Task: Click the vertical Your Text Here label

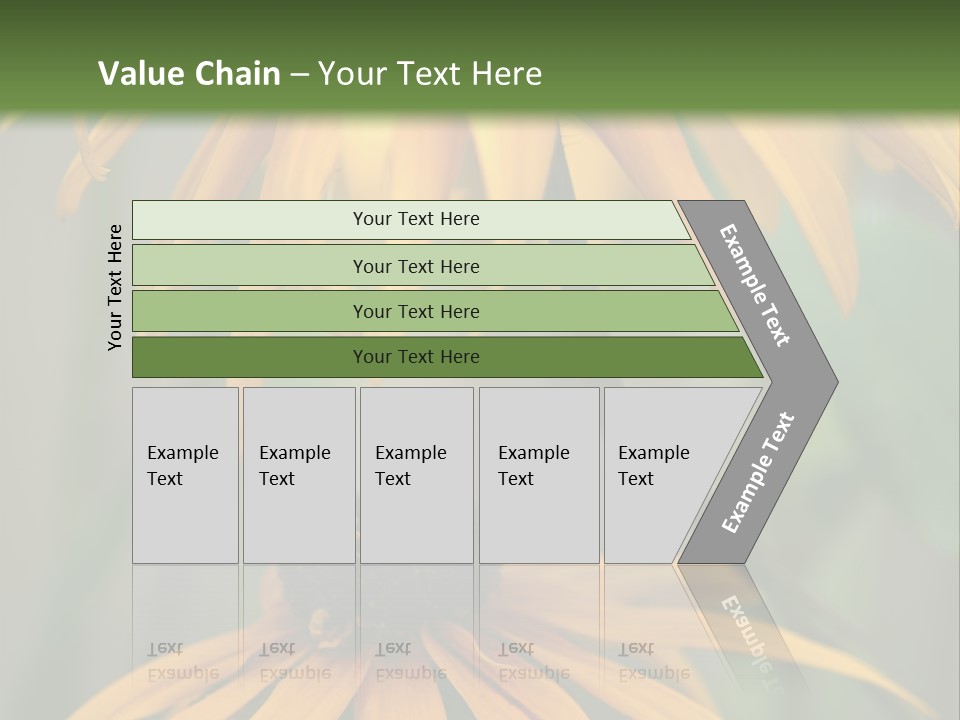Action: tap(115, 287)
